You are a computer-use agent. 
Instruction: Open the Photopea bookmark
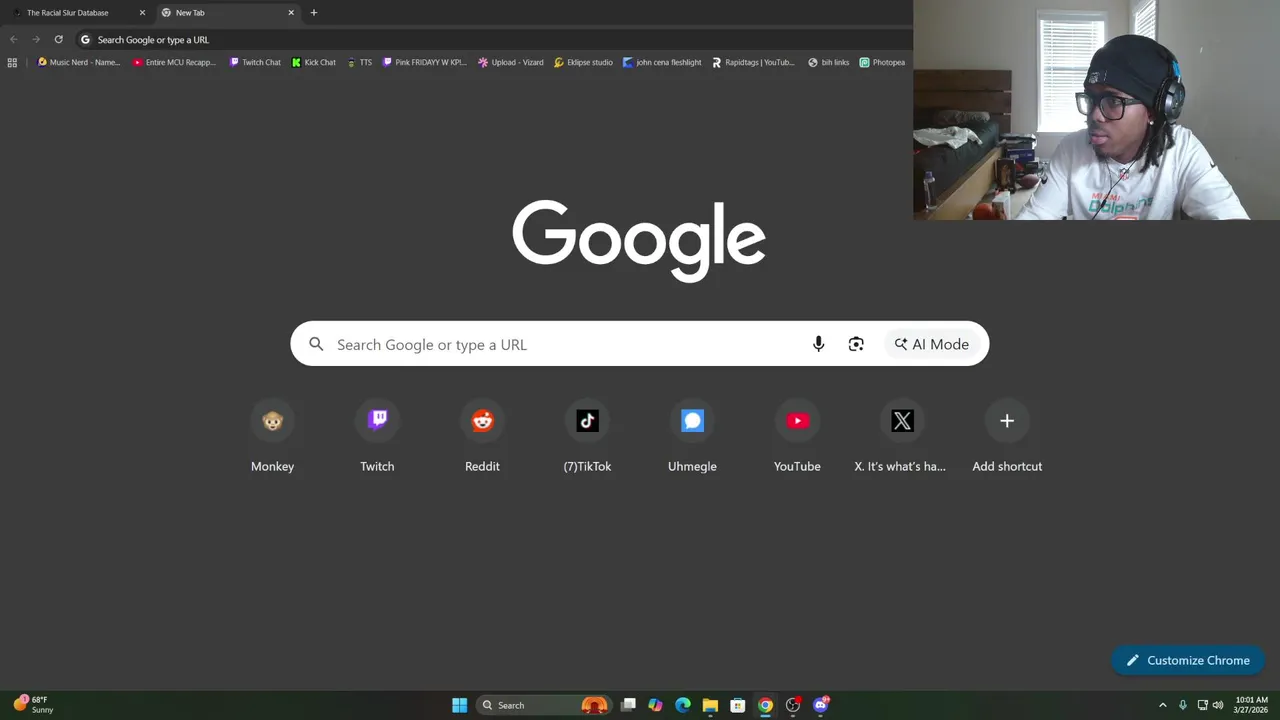pyautogui.click(x=882, y=62)
